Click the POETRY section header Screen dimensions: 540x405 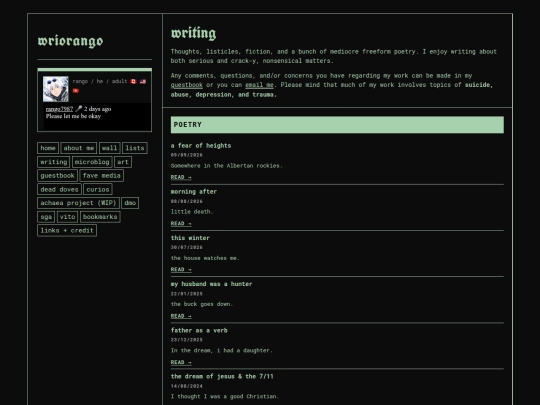coord(337,125)
